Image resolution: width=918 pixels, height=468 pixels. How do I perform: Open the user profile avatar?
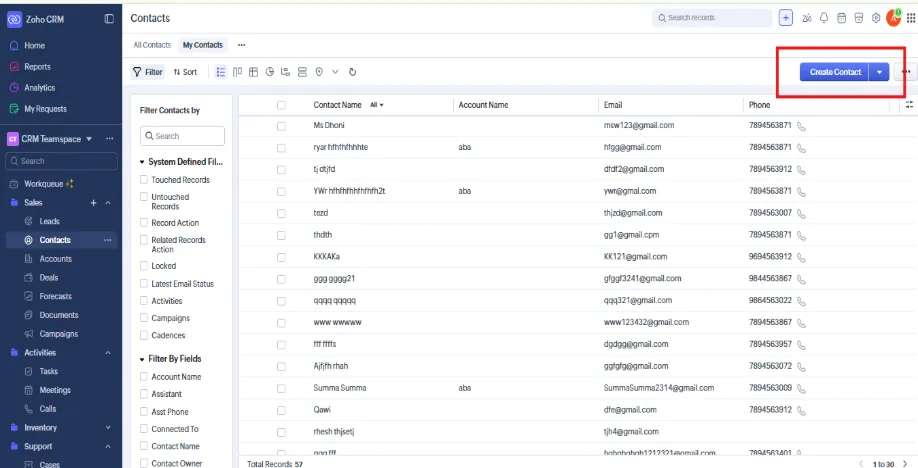click(x=893, y=18)
